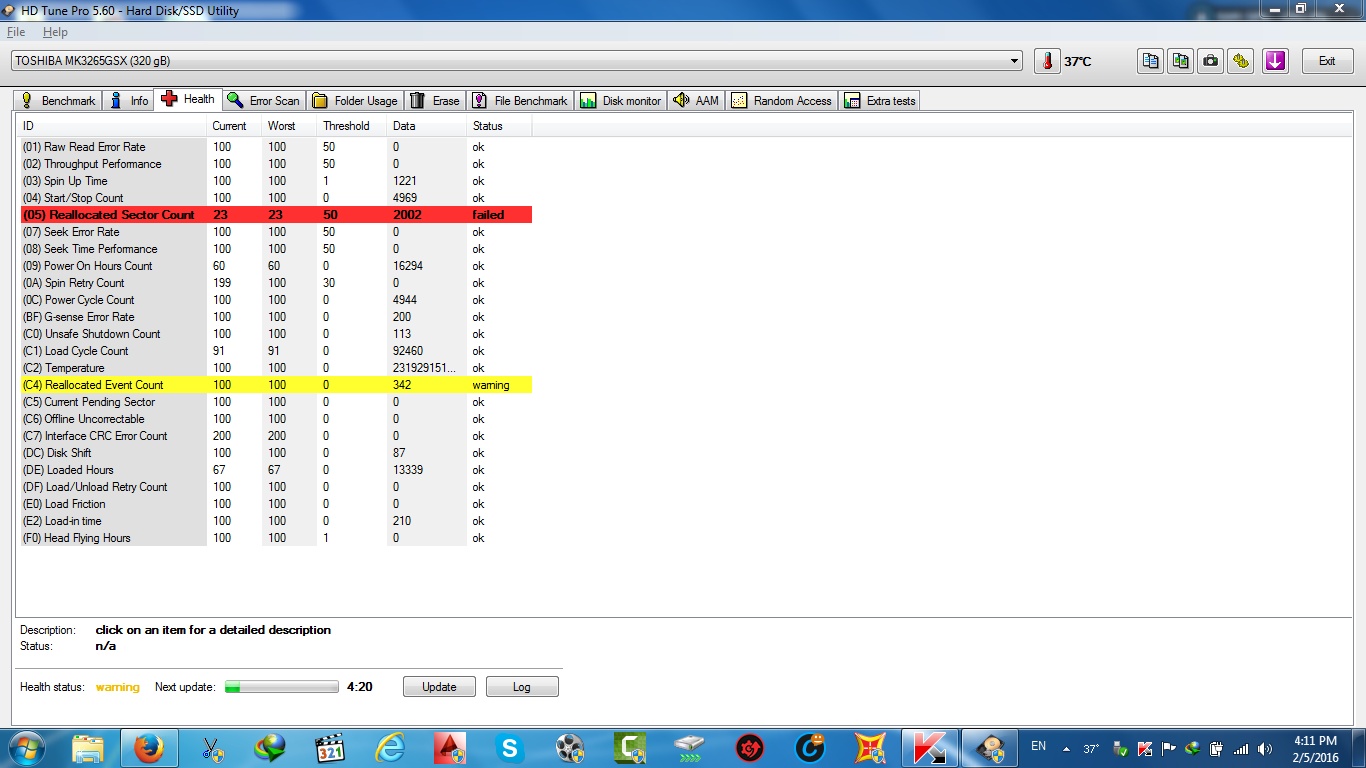Open film reel app on taskbar
Screen dimensions: 1366x768
[x=570, y=748]
